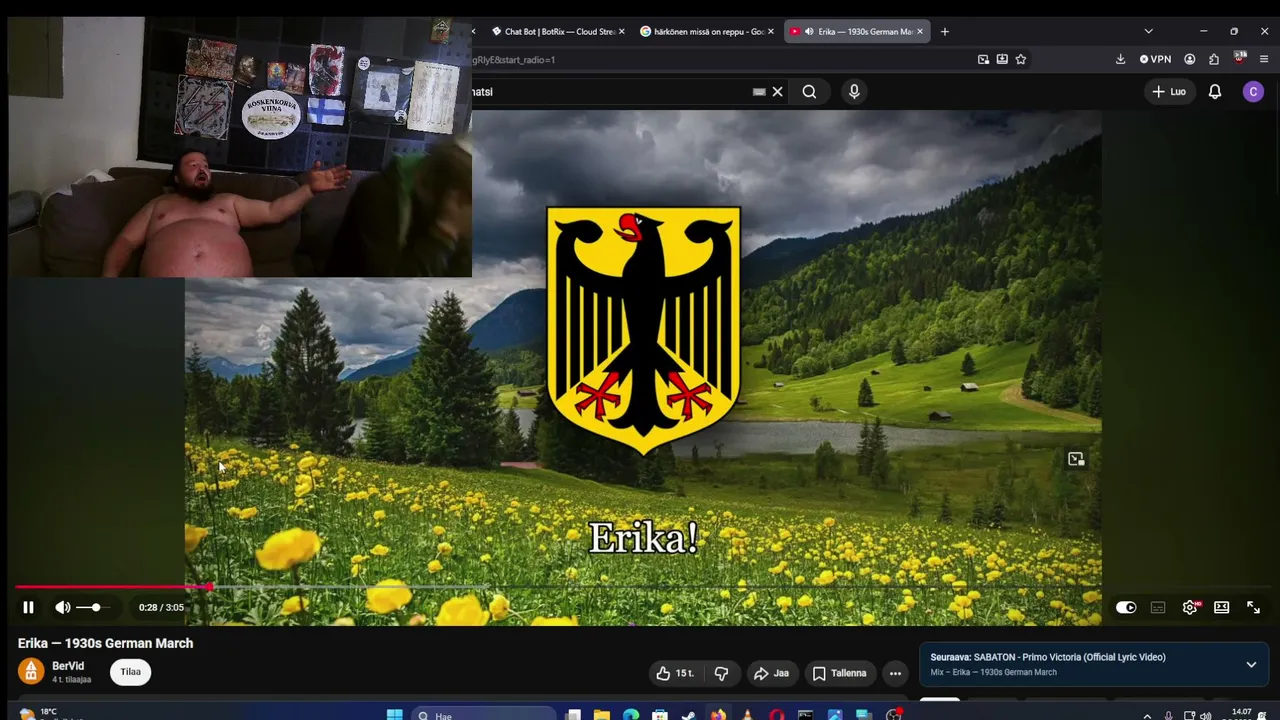Click the browser address bar

[720, 60]
